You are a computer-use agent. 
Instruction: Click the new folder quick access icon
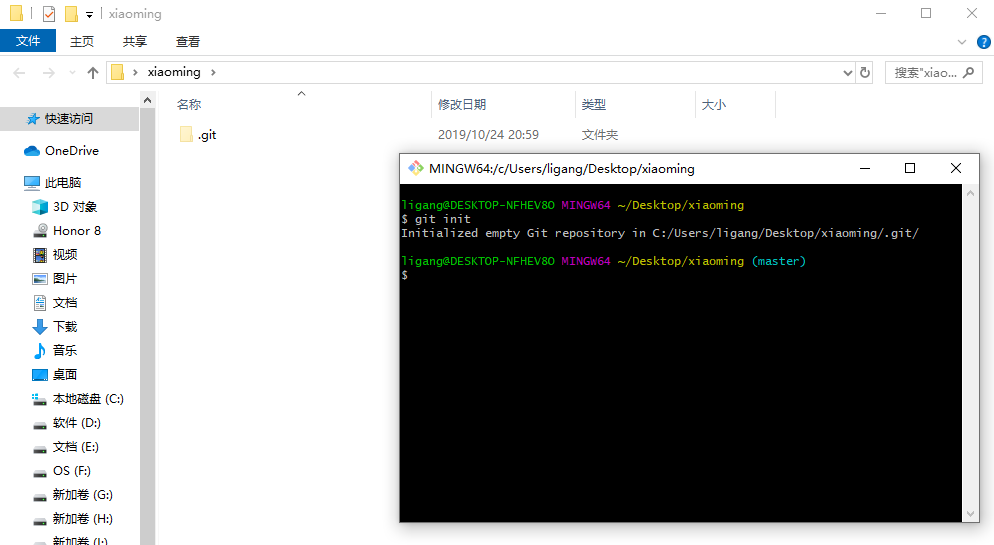(x=72, y=13)
